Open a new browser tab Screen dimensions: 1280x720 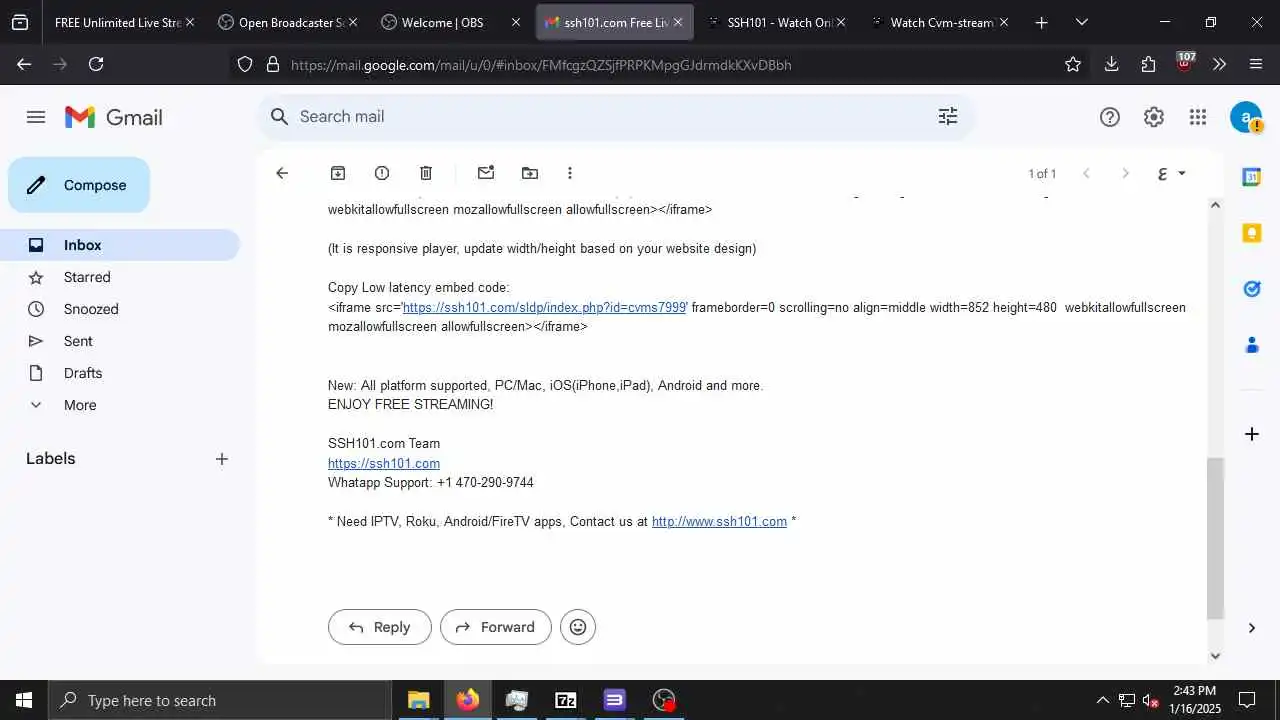(1041, 22)
